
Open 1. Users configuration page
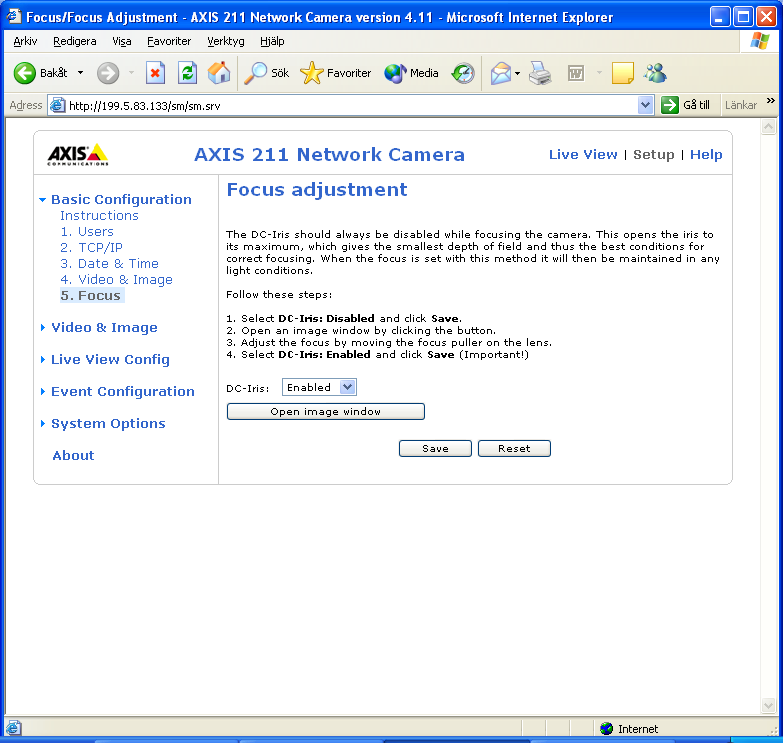pyautogui.click(x=87, y=232)
